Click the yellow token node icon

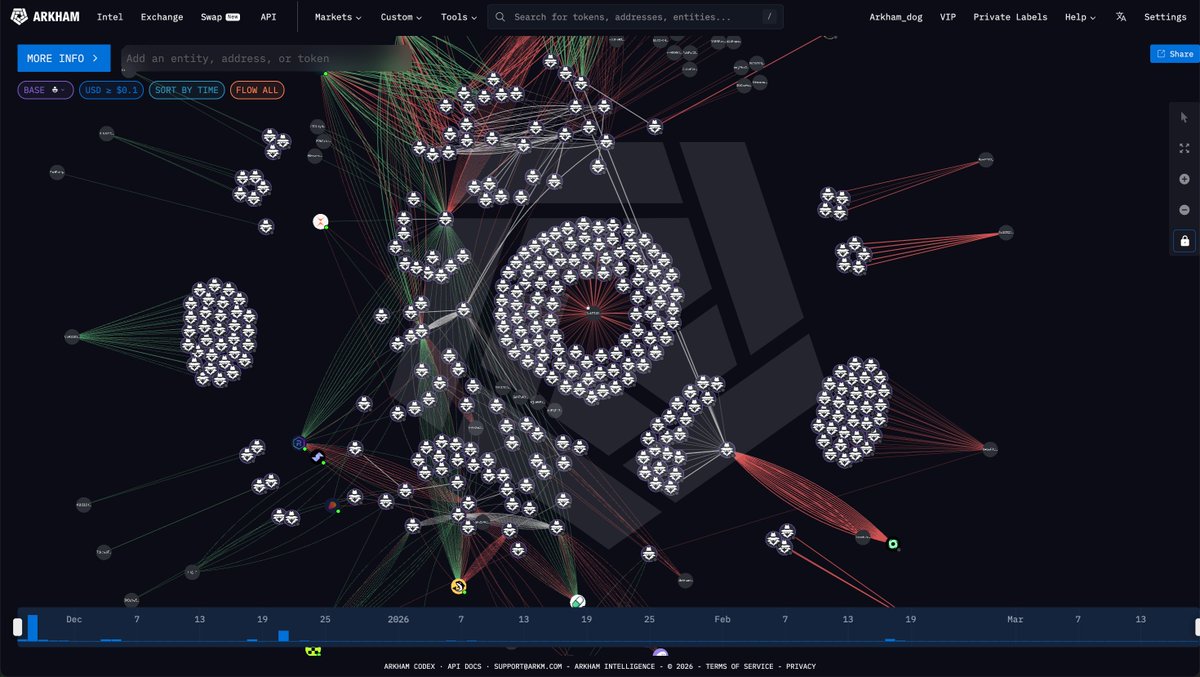click(x=458, y=586)
